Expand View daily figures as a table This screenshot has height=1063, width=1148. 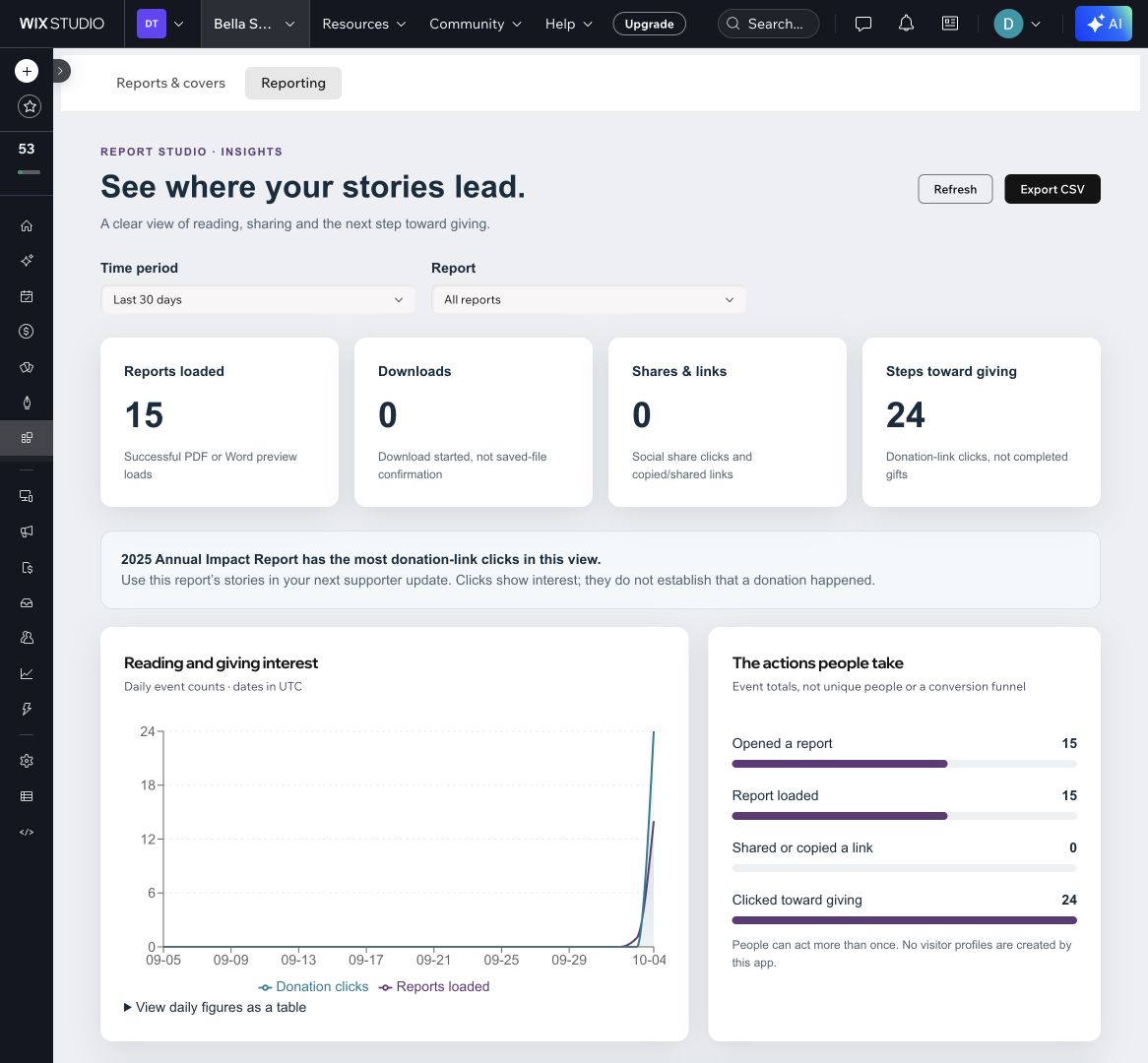(216, 1007)
